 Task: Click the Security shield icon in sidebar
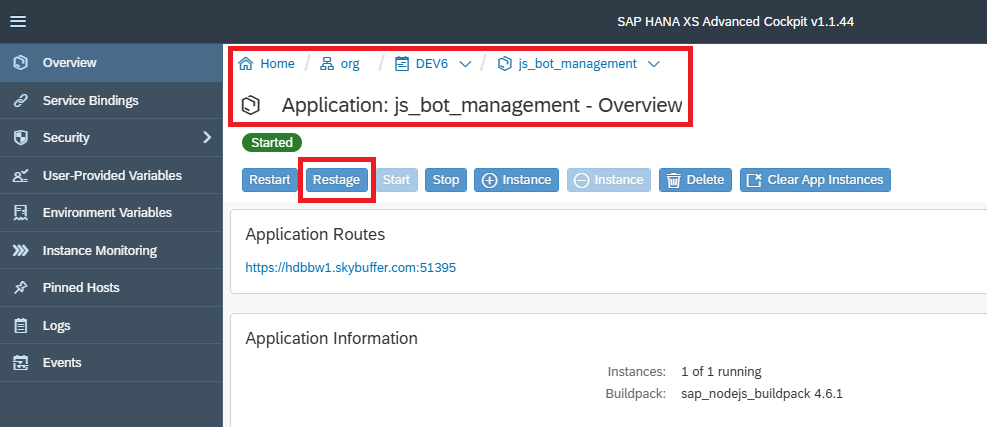(21, 138)
